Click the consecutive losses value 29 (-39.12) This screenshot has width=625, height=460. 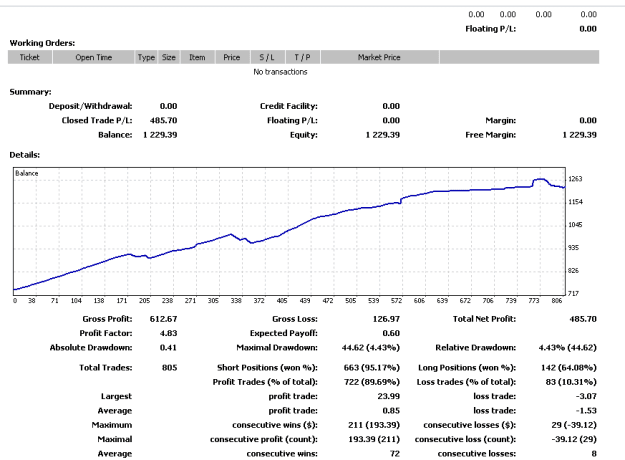click(x=574, y=425)
